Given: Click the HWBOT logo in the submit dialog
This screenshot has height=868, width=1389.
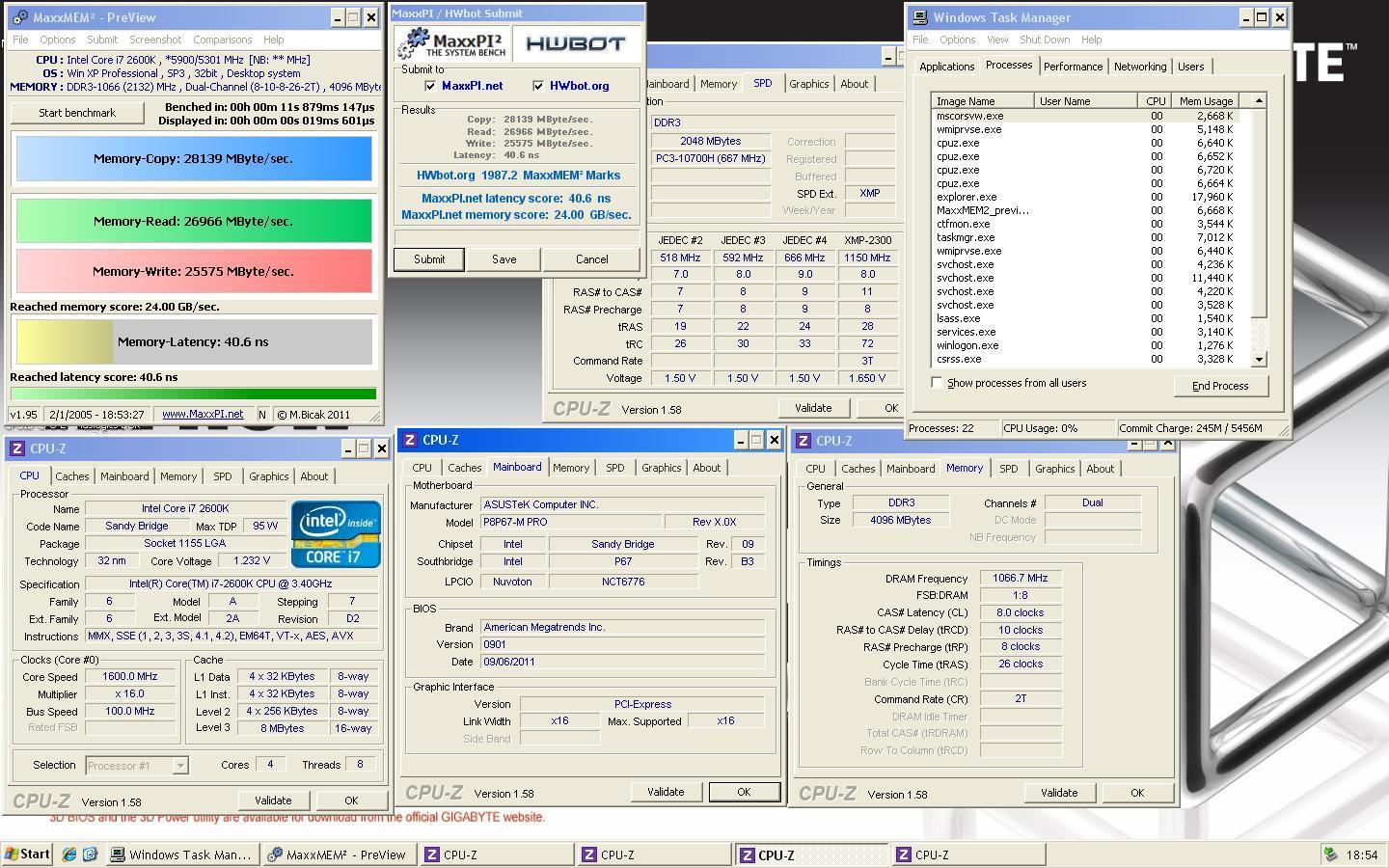Looking at the screenshot, I should (x=577, y=43).
